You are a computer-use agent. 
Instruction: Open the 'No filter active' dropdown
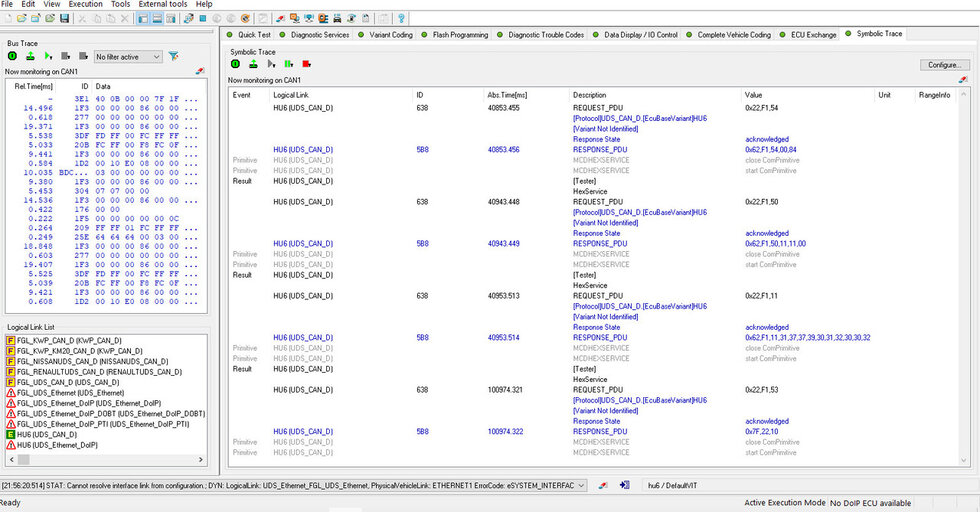pos(128,57)
